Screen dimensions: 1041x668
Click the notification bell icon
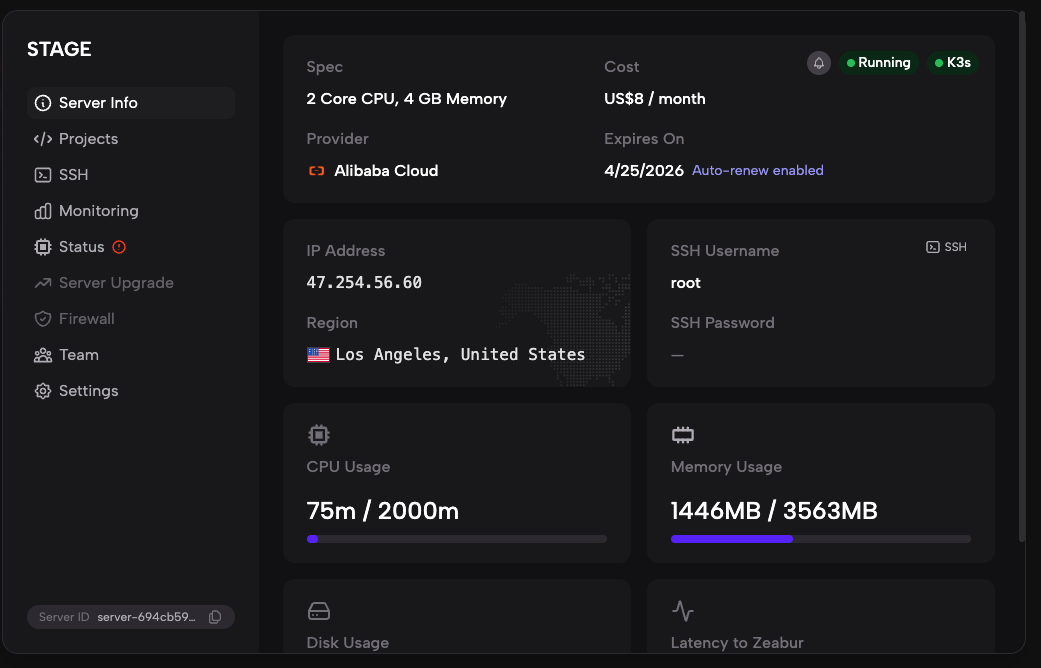[x=819, y=63]
